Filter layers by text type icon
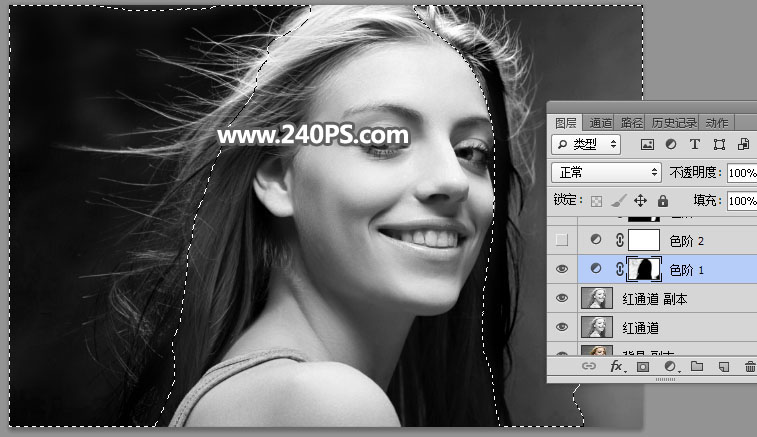757x437 pixels. click(x=695, y=144)
